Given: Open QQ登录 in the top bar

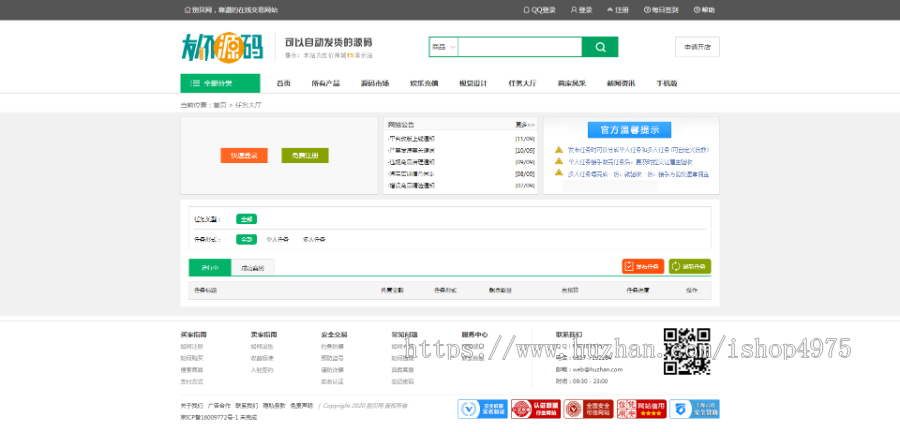Looking at the screenshot, I should coord(539,10).
